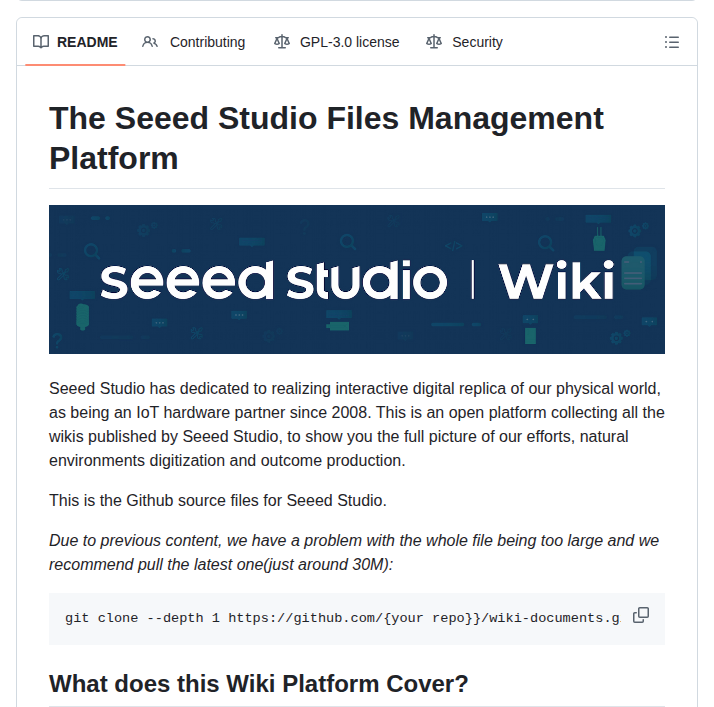
Task: Open the README outline list icon
Action: [672, 42]
